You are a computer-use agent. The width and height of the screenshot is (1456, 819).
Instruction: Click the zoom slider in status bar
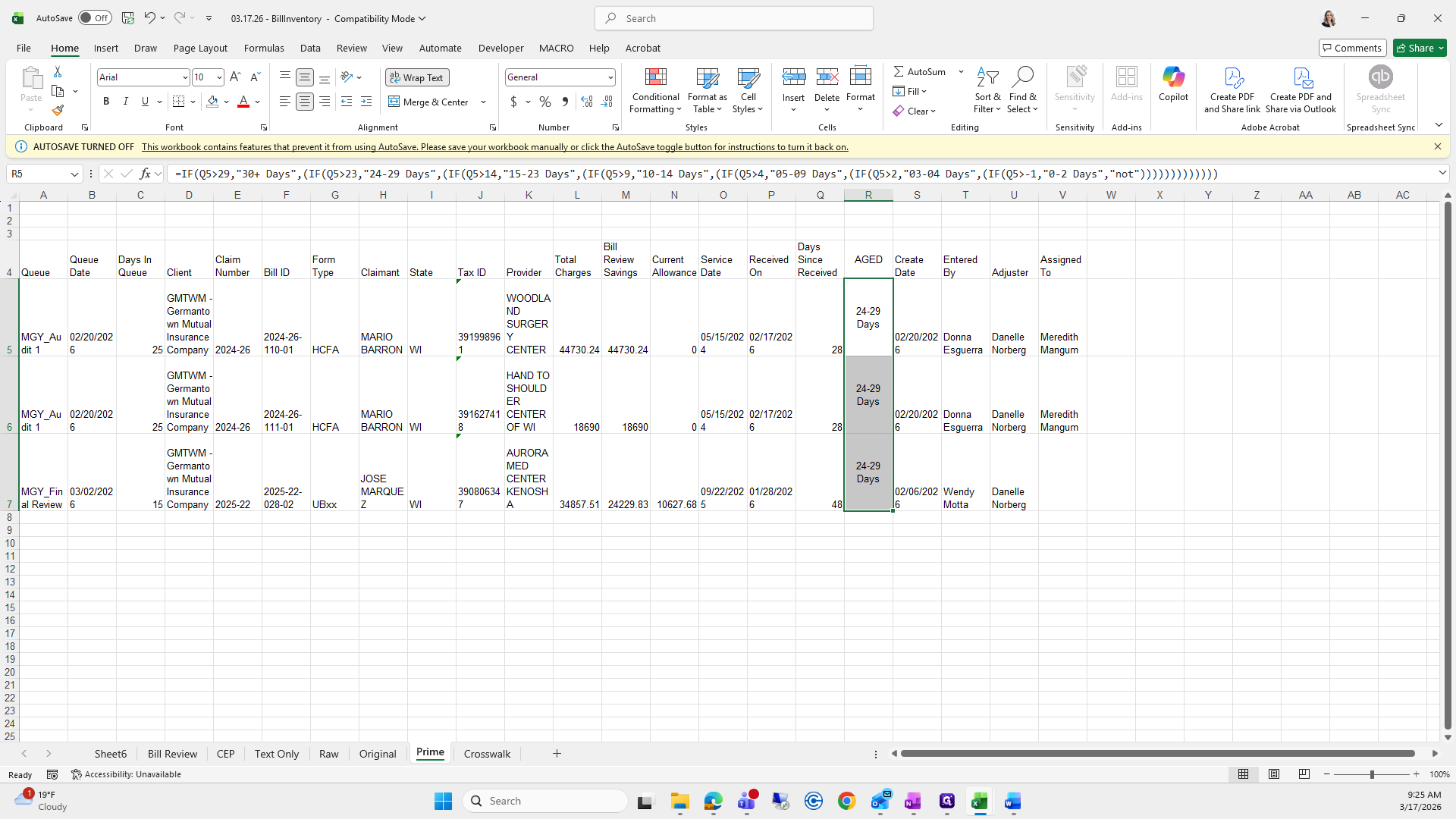[1371, 774]
